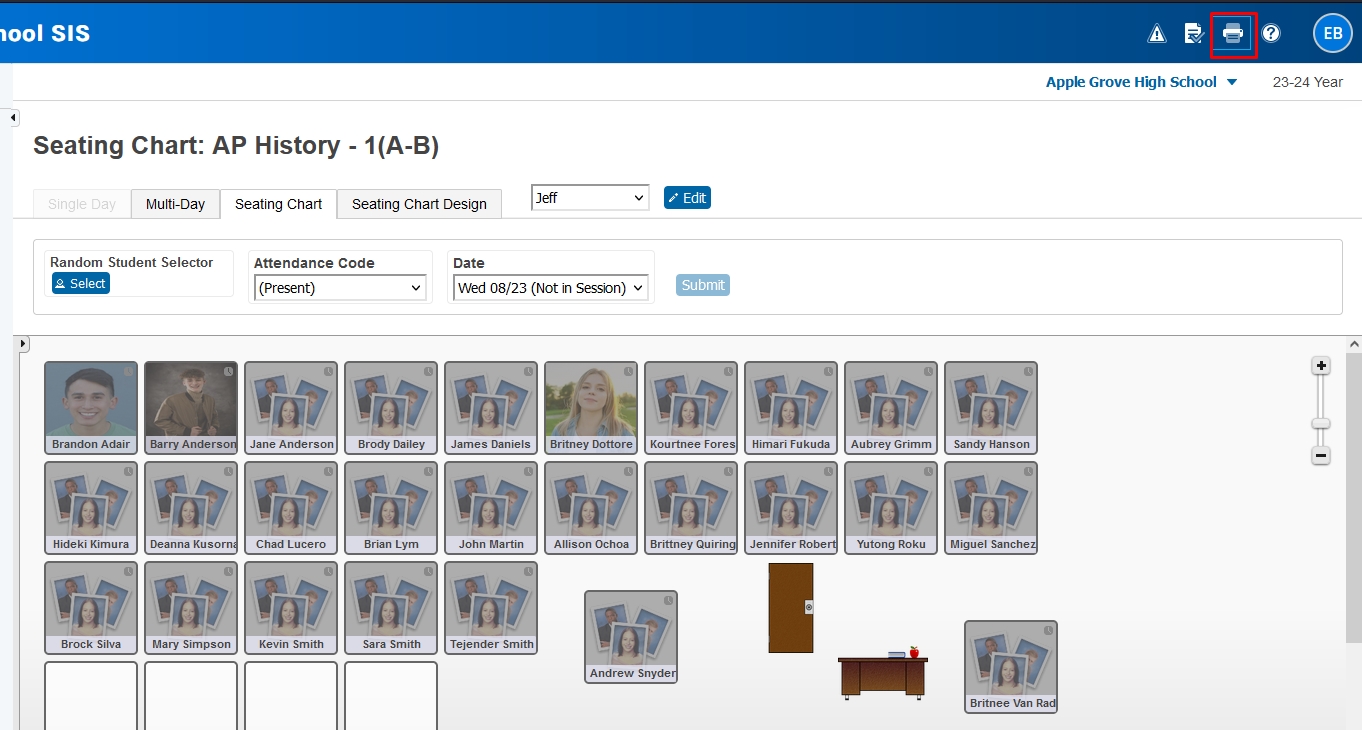Open the help question mark icon

(x=1271, y=34)
